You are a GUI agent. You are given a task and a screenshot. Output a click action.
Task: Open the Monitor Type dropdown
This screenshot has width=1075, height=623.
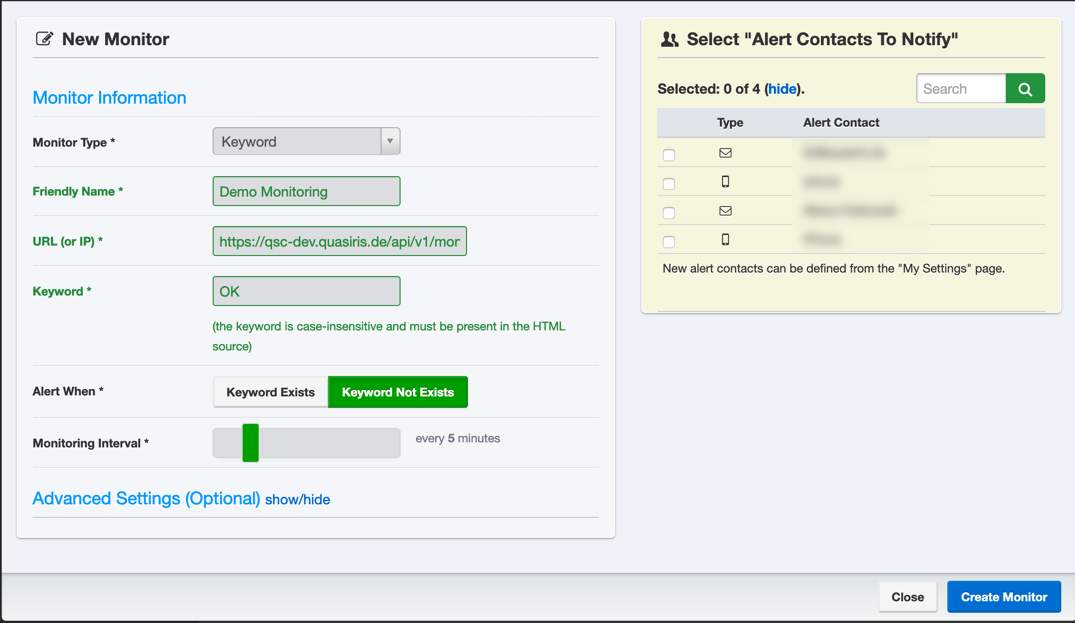coord(306,142)
